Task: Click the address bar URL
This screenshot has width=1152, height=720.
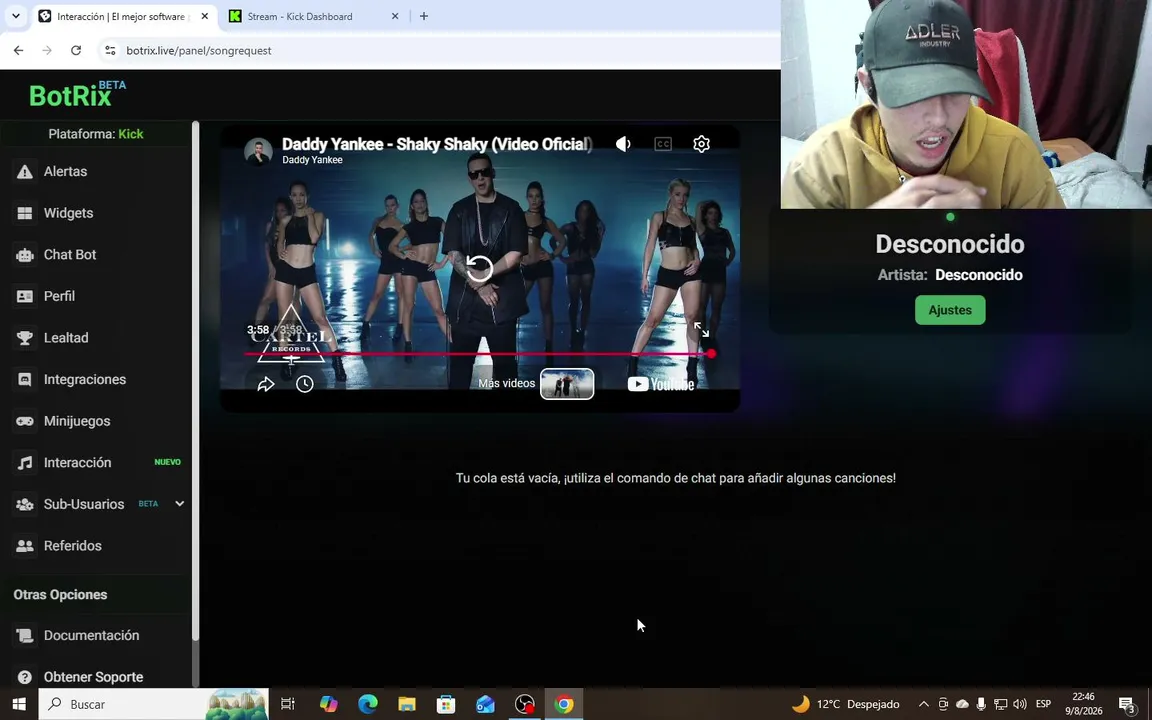Action: [x=199, y=51]
